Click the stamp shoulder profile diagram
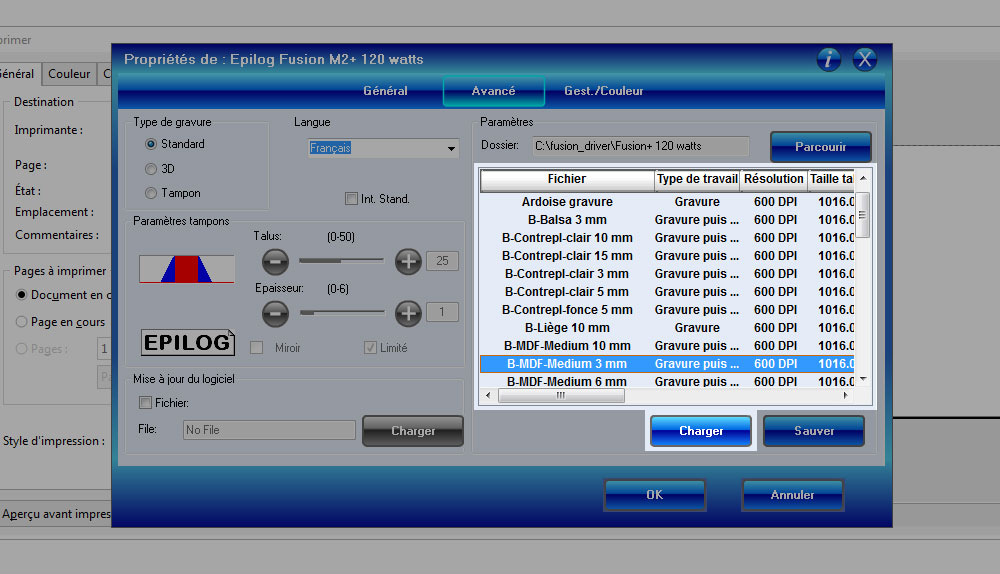1000x574 pixels. click(x=187, y=269)
